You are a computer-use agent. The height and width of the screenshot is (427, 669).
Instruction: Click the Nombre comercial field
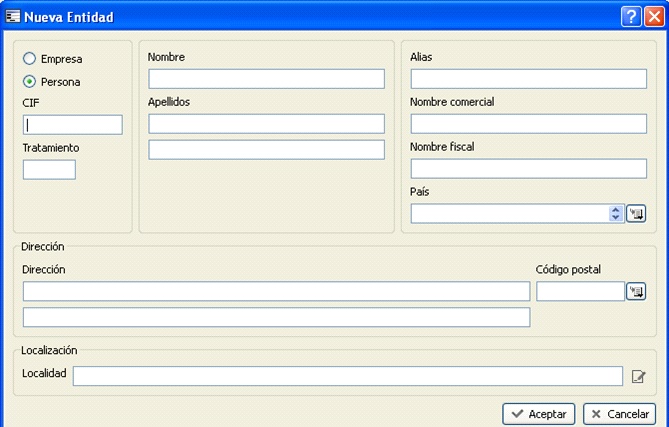point(528,124)
